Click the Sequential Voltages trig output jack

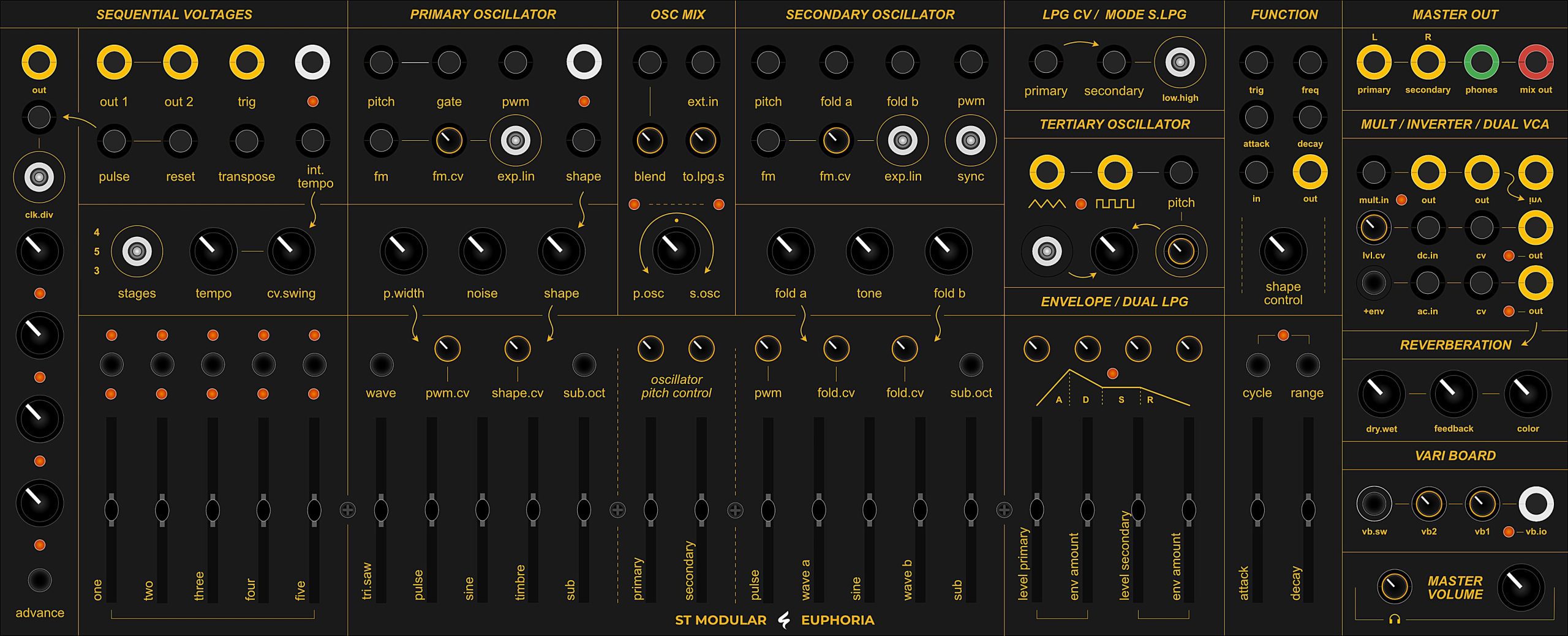pos(246,62)
